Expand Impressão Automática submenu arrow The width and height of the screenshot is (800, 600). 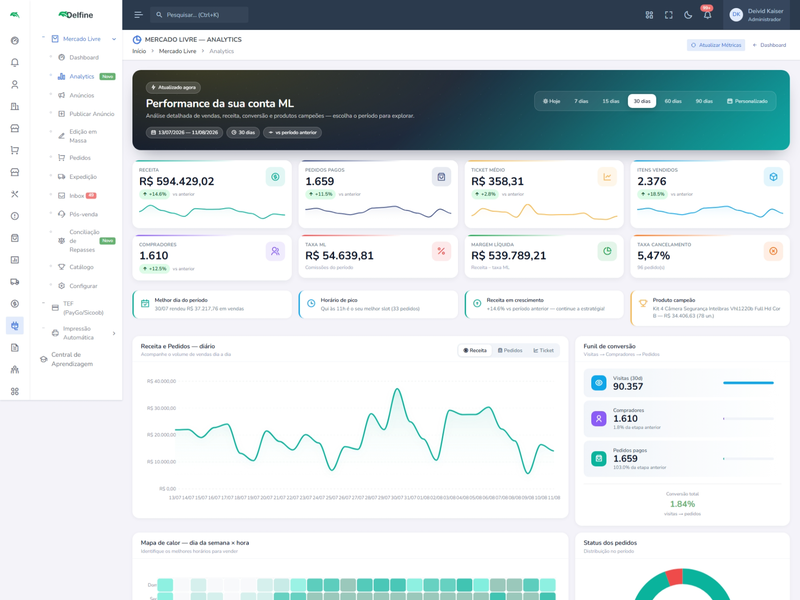click(114, 333)
